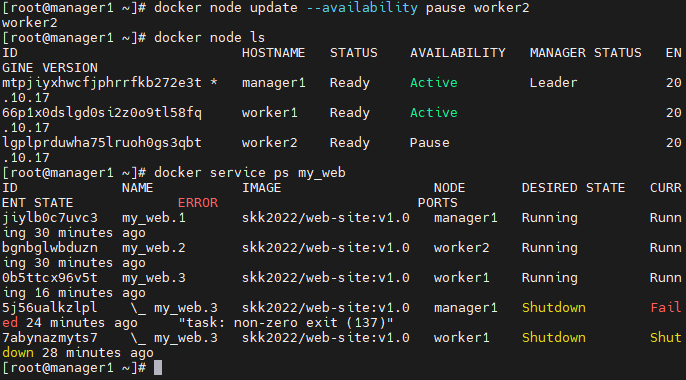
Task: Click manager1 hostname in node list
Action: [273, 83]
